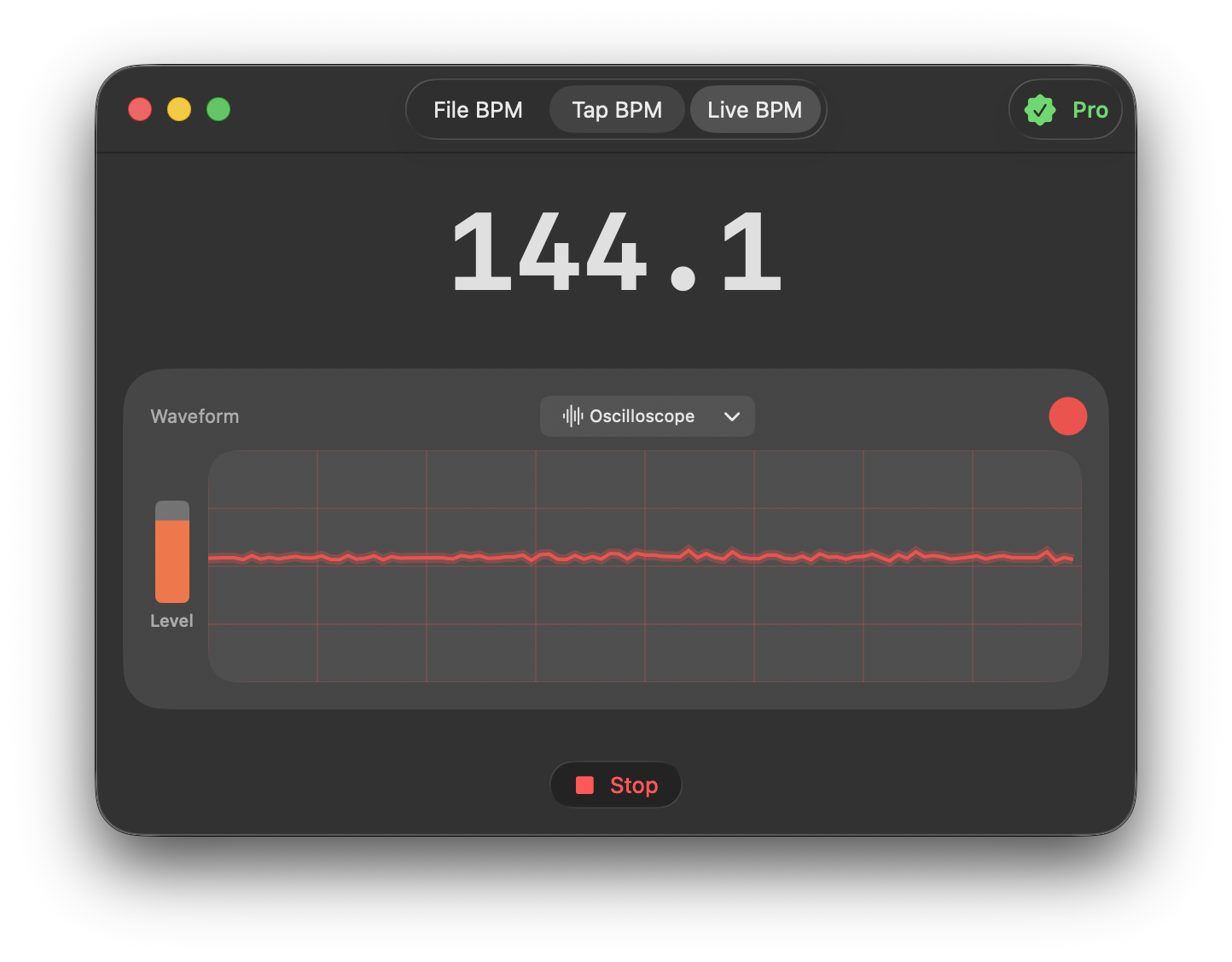
Task: Expand the Oscilloscope dropdown chevron
Action: [x=731, y=416]
